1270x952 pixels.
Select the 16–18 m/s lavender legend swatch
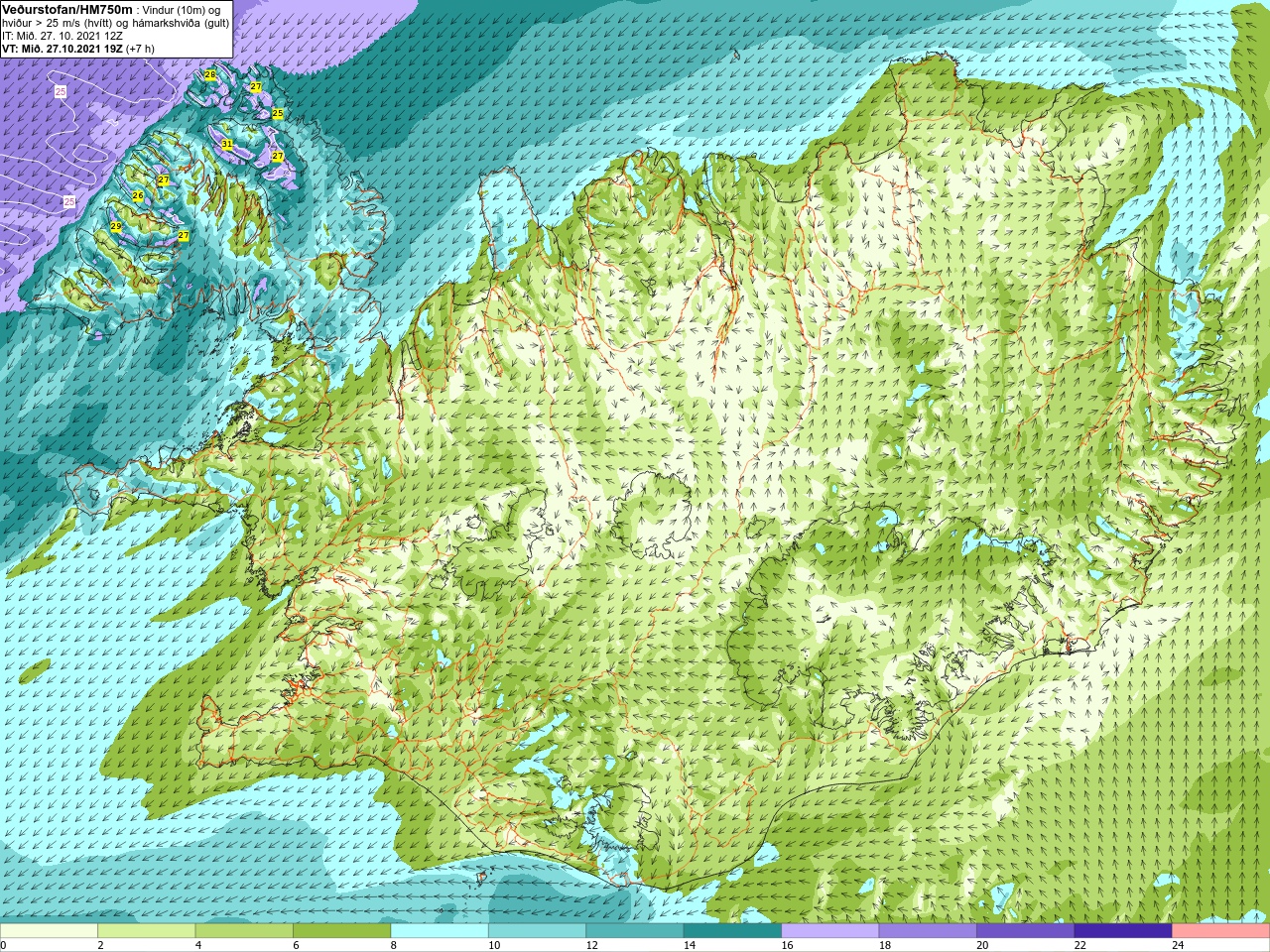[x=830, y=931]
